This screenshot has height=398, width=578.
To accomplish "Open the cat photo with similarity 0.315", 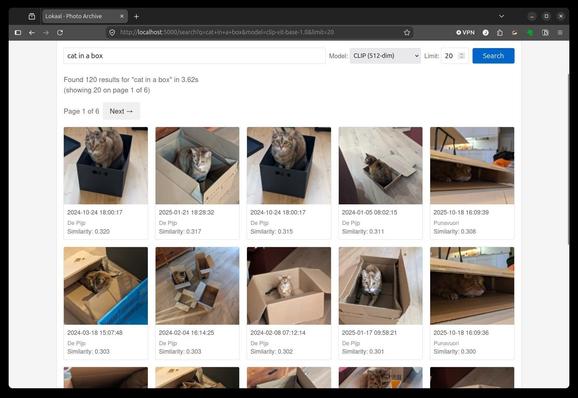I will click(289, 165).
